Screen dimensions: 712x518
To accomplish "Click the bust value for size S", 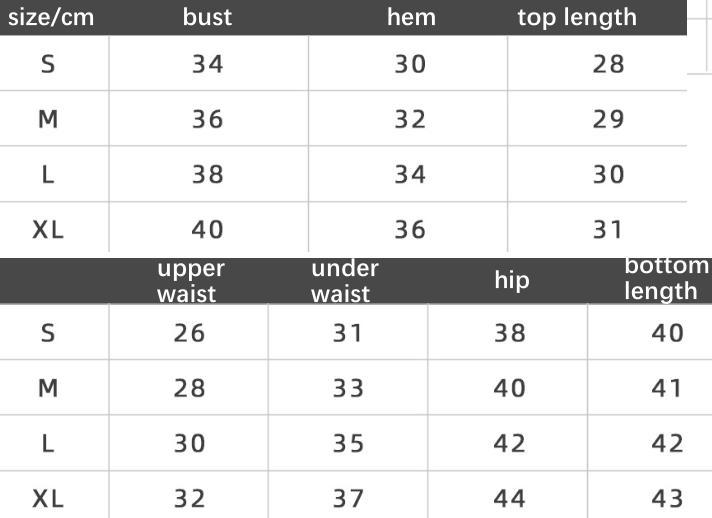I will tap(207, 65).
